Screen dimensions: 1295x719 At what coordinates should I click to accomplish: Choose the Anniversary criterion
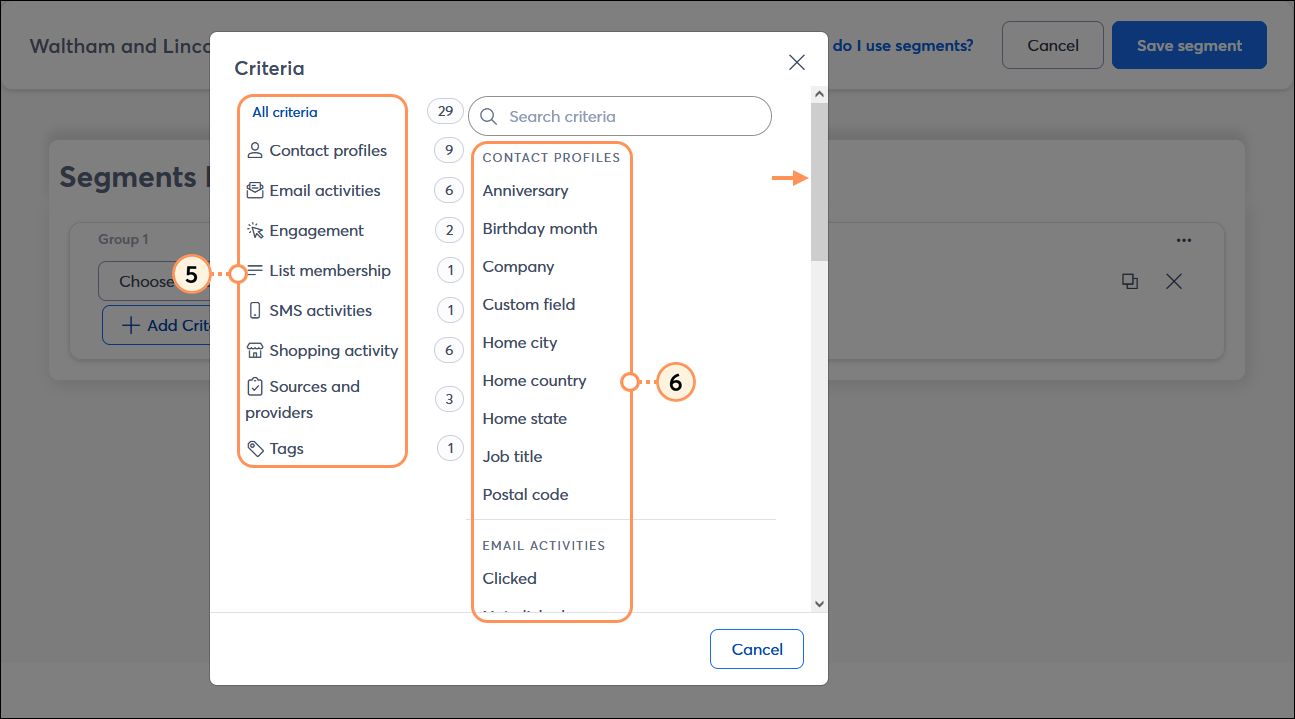[x=525, y=190]
